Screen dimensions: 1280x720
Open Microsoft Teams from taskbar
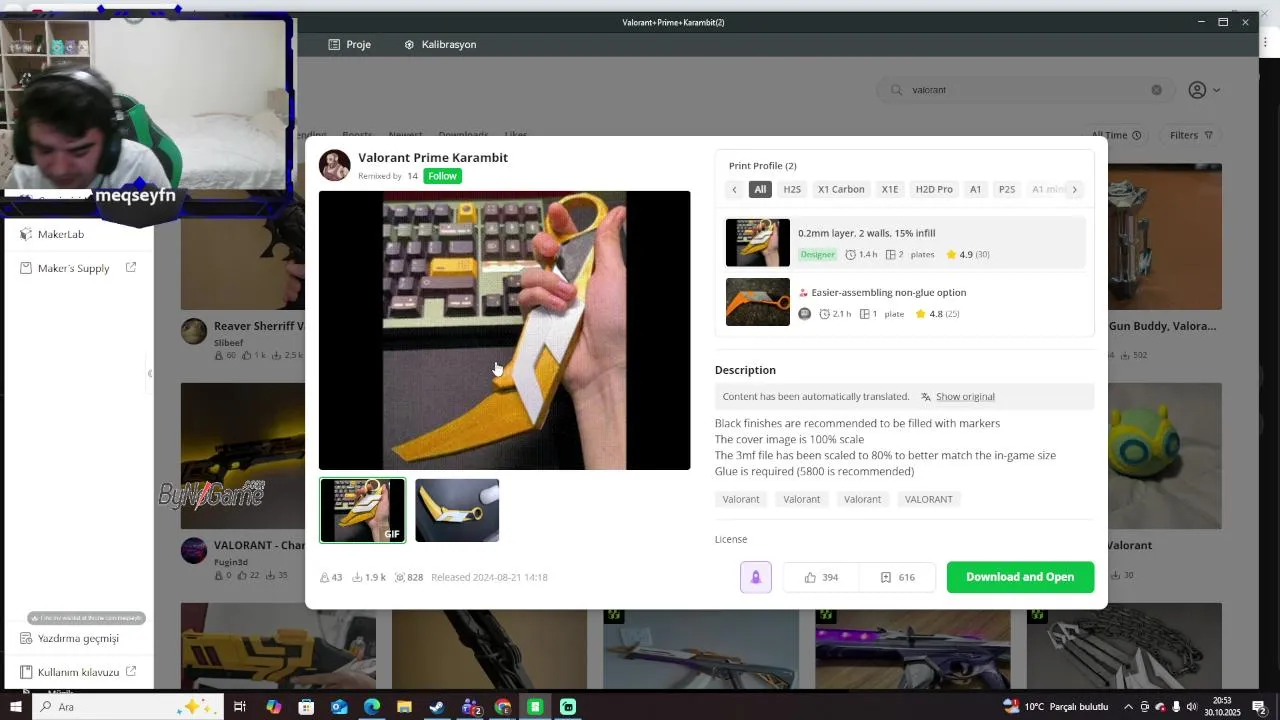[471, 707]
